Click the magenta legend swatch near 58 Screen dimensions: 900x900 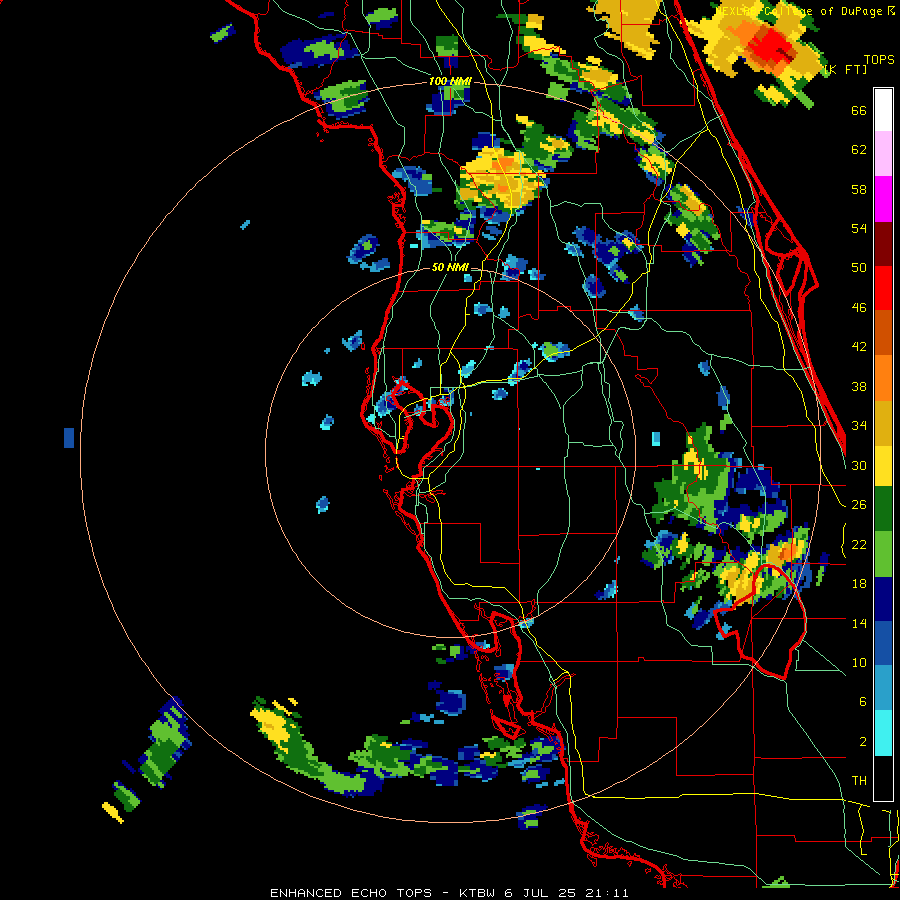(x=883, y=199)
